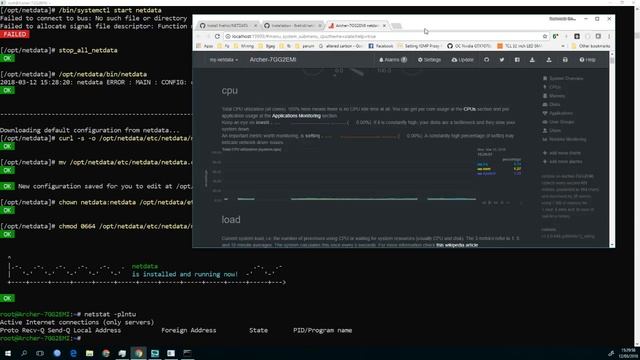Open the 'CPUs' link in cpu description

[469, 109]
